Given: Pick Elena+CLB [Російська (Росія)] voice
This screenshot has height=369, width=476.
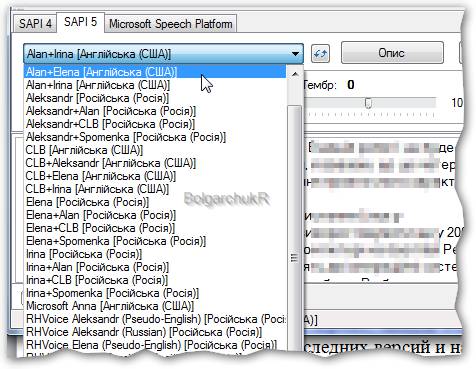Looking at the screenshot, I should [x=155, y=228].
